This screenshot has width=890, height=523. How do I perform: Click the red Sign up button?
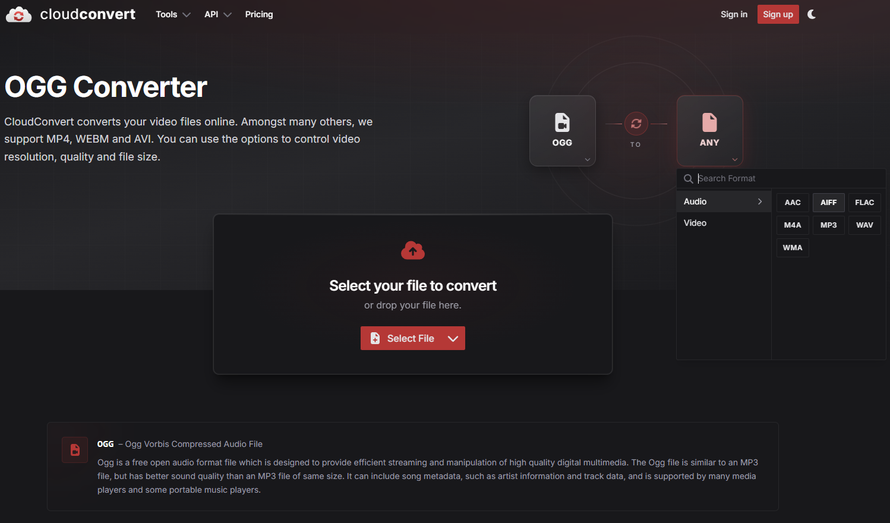pyautogui.click(x=778, y=14)
